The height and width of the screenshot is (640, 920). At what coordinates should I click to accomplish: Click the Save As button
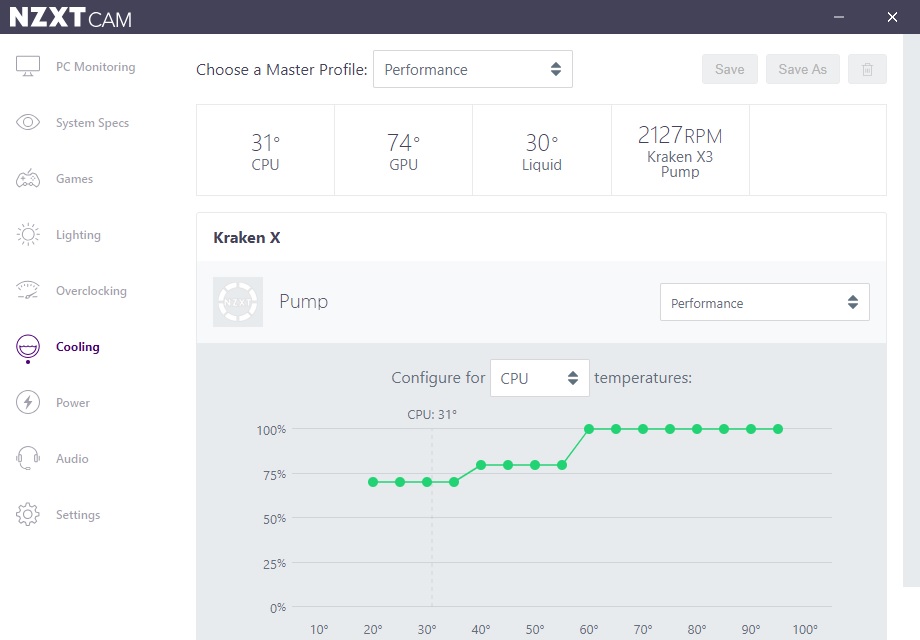[x=803, y=69]
